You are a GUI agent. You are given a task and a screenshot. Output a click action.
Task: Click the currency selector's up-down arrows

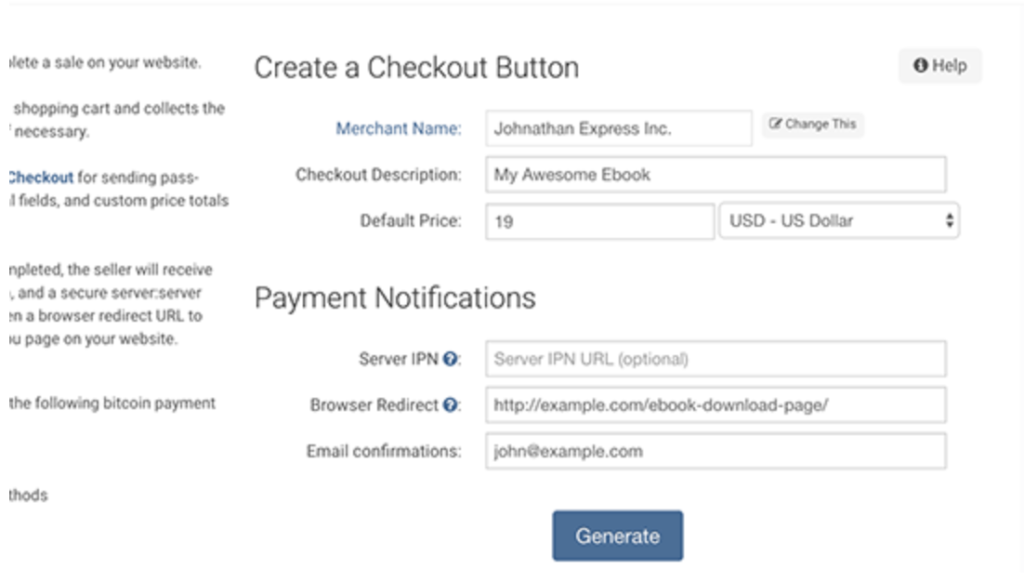point(949,221)
